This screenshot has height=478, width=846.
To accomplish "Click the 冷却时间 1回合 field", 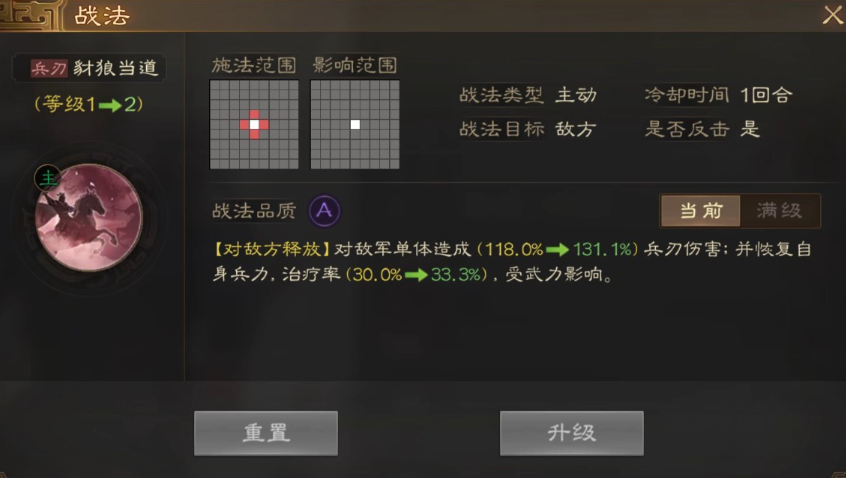I will [719, 95].
